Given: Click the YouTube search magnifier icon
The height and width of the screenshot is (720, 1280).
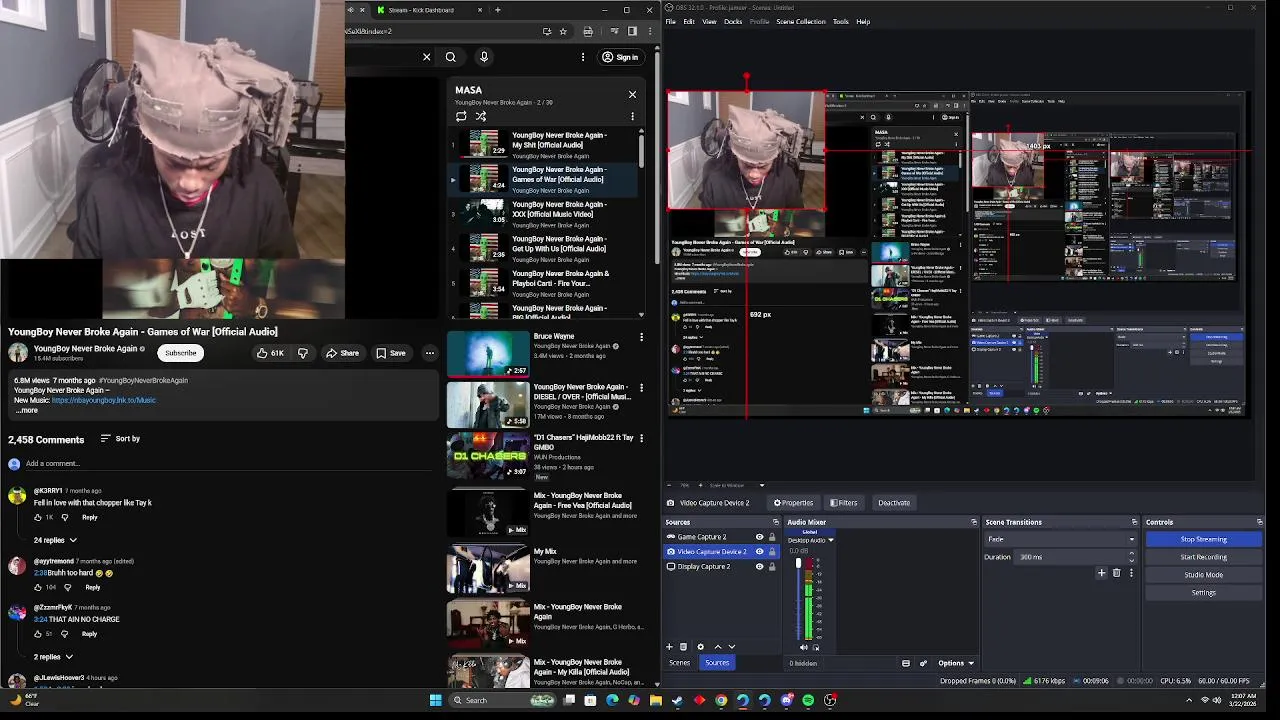Looking at the screenshot, I should pyautogui.click(x=451, y=57).
